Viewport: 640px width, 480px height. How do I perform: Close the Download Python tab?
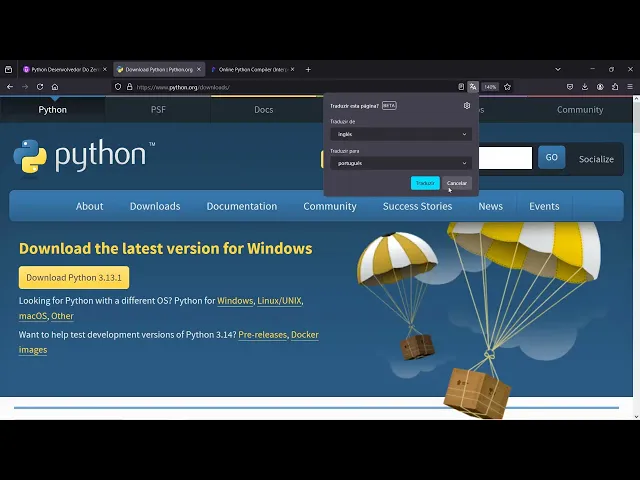pyautogui.click(x=199, y=69)
